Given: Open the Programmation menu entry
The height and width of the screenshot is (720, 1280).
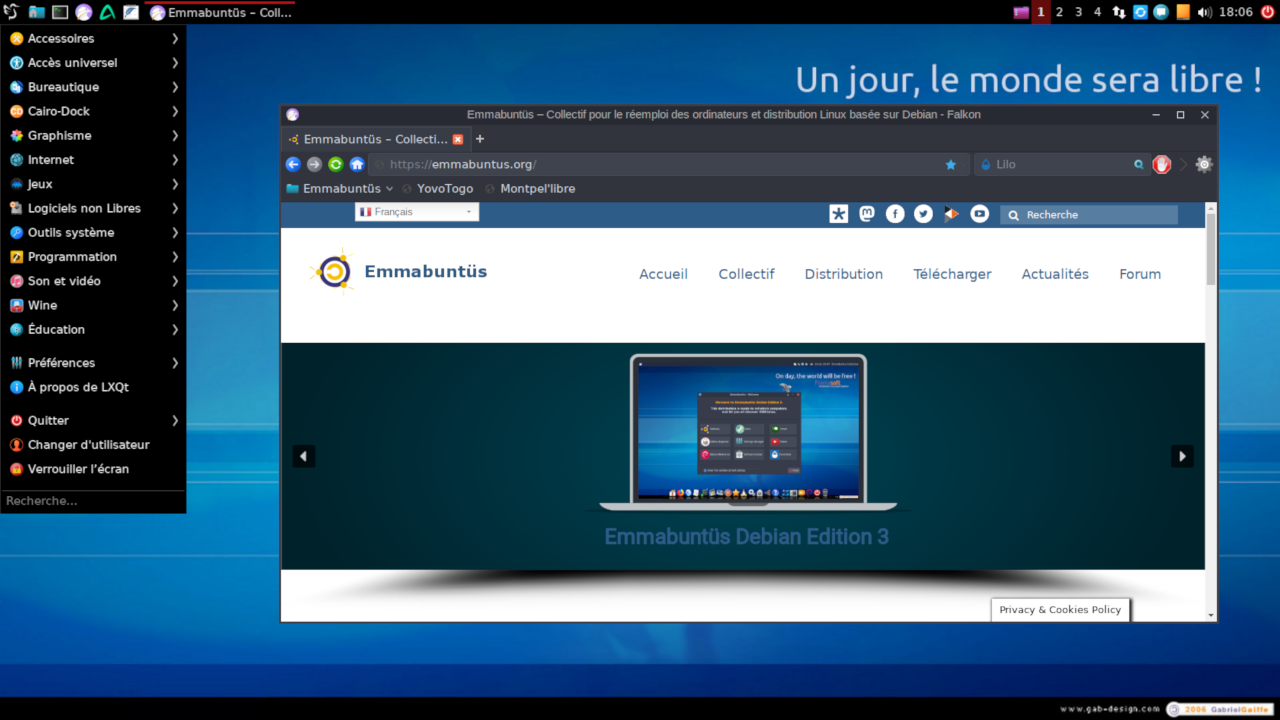Looking at the screenshot, I should click(93, 256).
